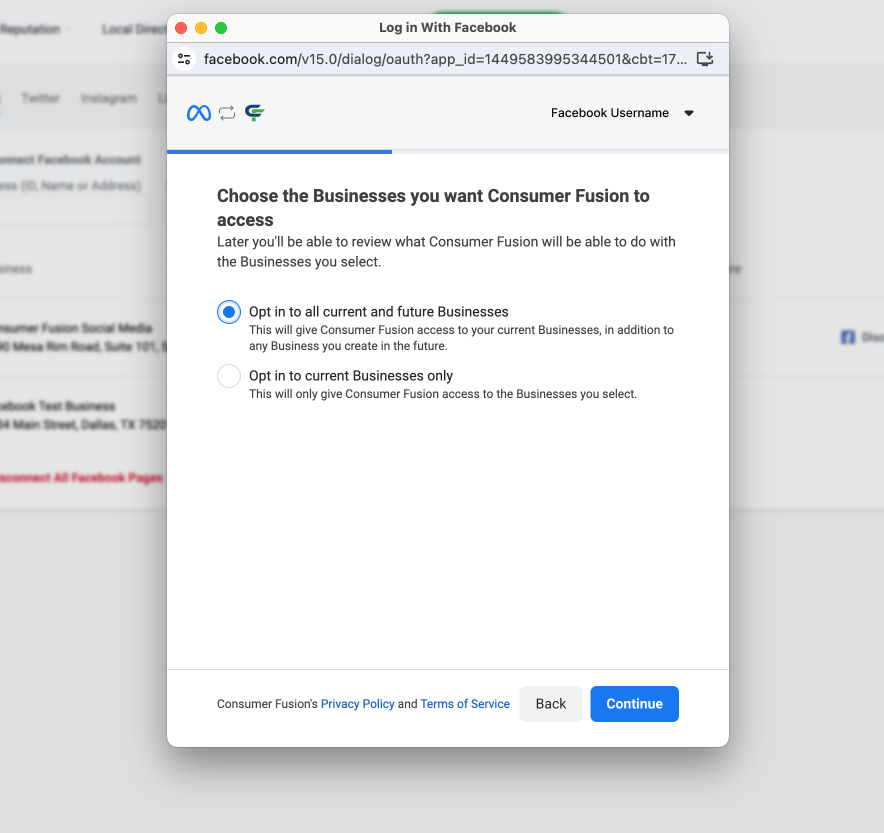The width and height of the screenshot is (884, 833).
Task: Click the Meta infinity logo icon
Action: pyautogui.click(x=198, y=113)
